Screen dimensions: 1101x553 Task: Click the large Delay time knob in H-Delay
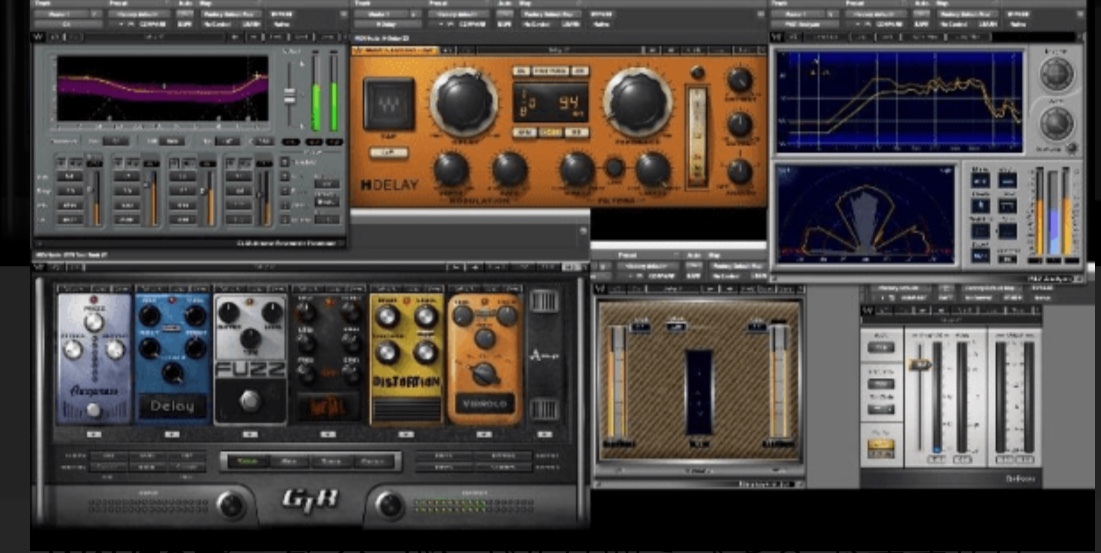tap(463, 103)
